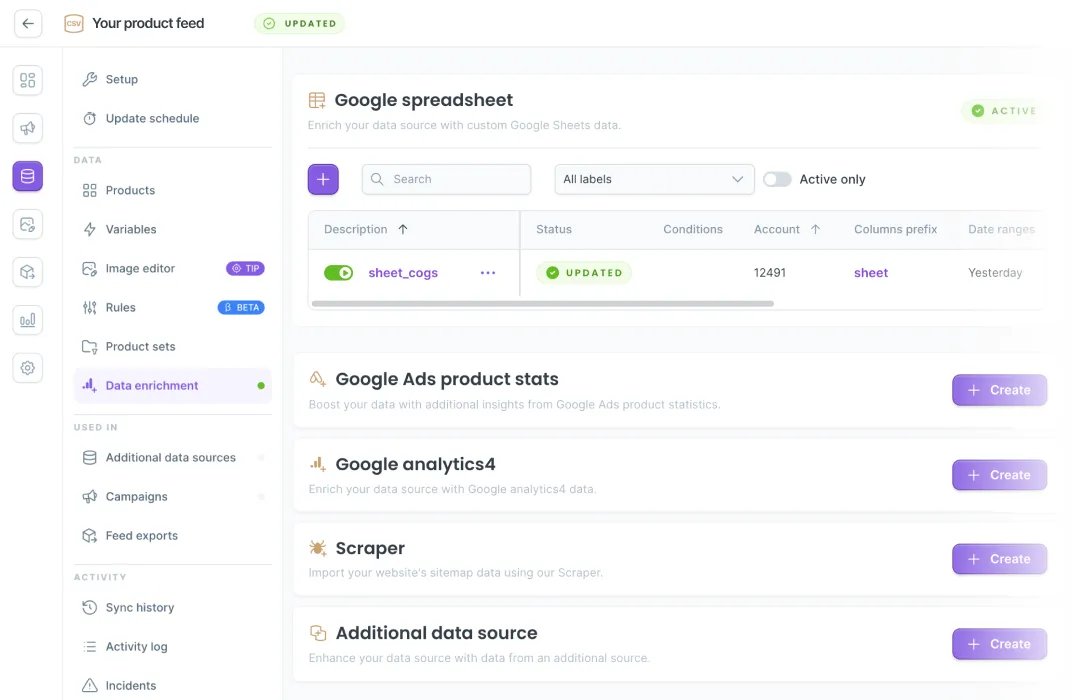The image size is (1088, 700).
Task: Open the All labels dropdown
Action: coord(654,179)
